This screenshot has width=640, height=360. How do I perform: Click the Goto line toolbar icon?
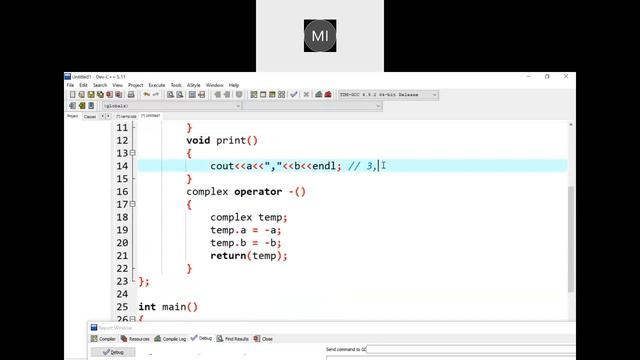[x=202, y=95]
